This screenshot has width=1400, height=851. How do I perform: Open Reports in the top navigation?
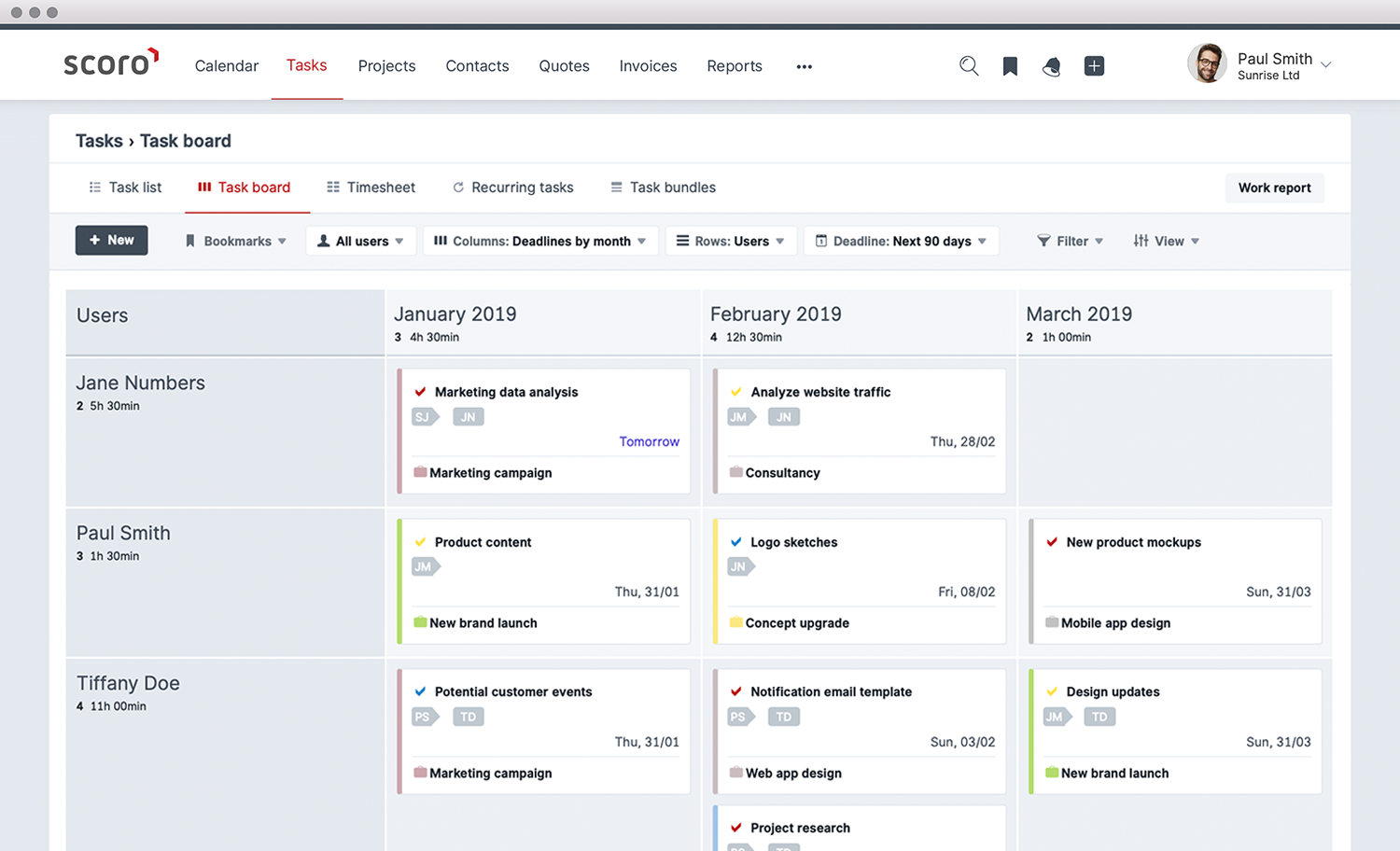pyautogui.click(x=735, y=66)
